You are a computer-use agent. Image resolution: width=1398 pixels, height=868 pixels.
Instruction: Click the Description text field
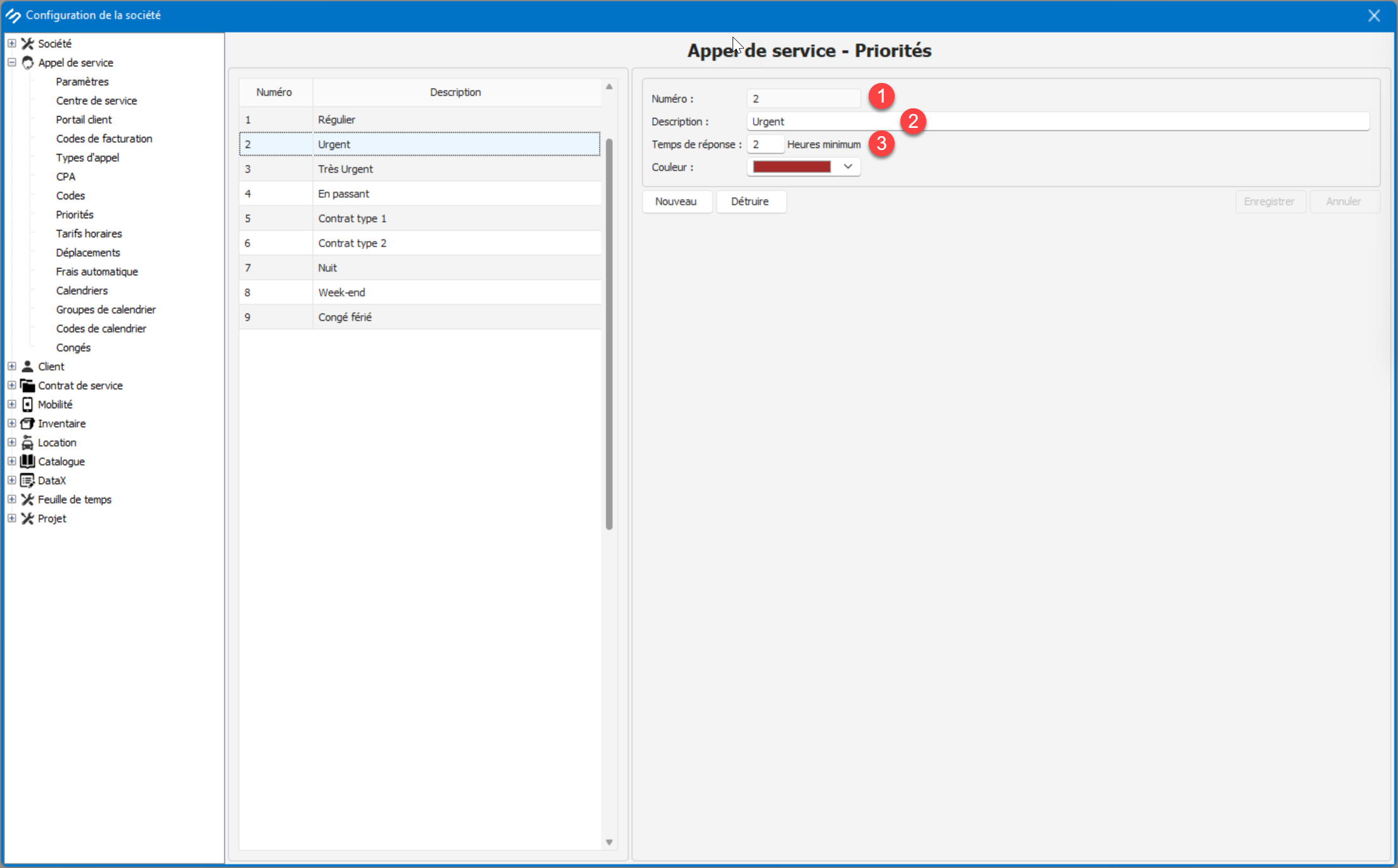point(1057,122)
